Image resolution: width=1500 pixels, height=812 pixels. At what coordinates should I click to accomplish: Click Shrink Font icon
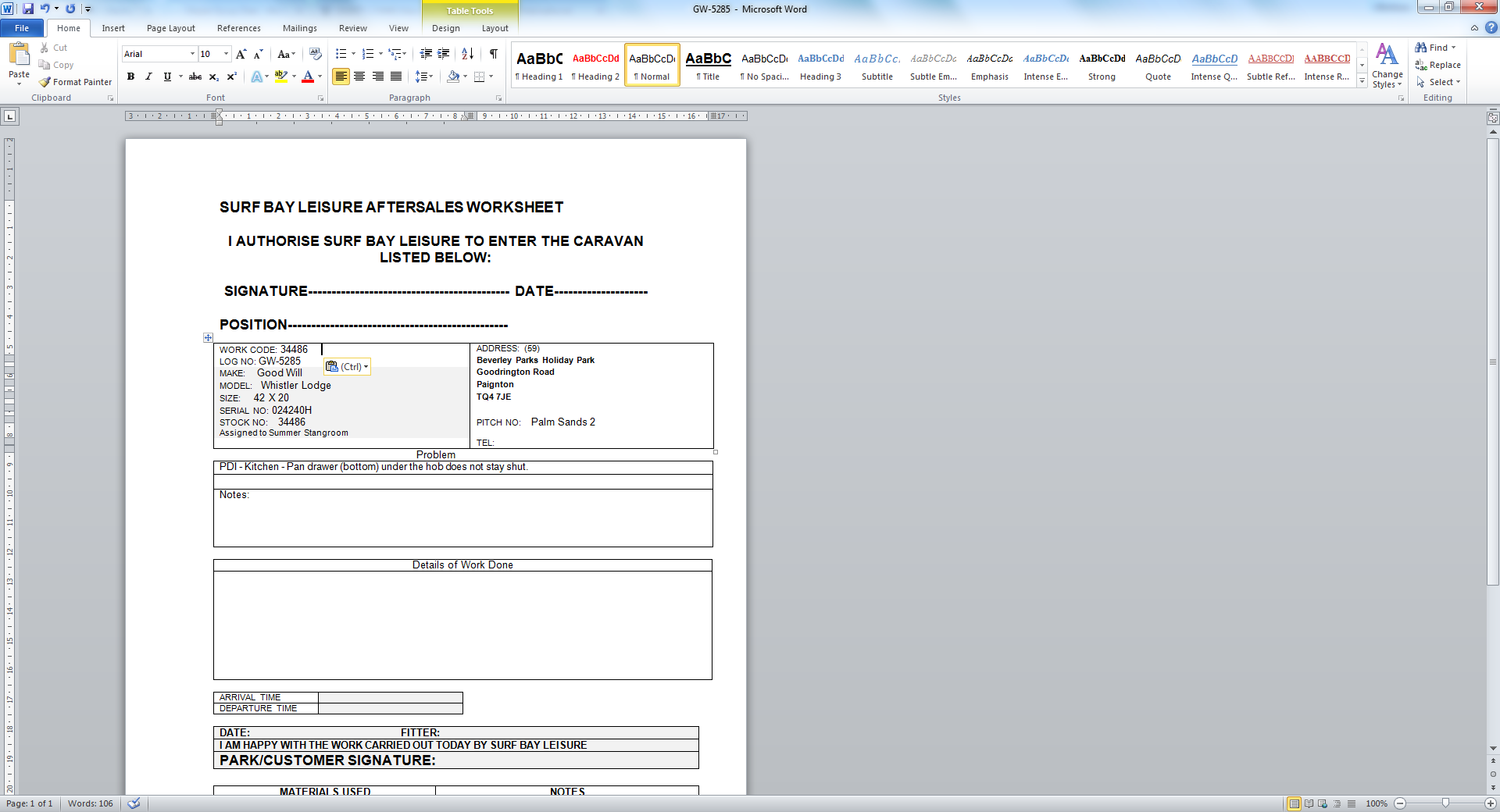point(258,54)
